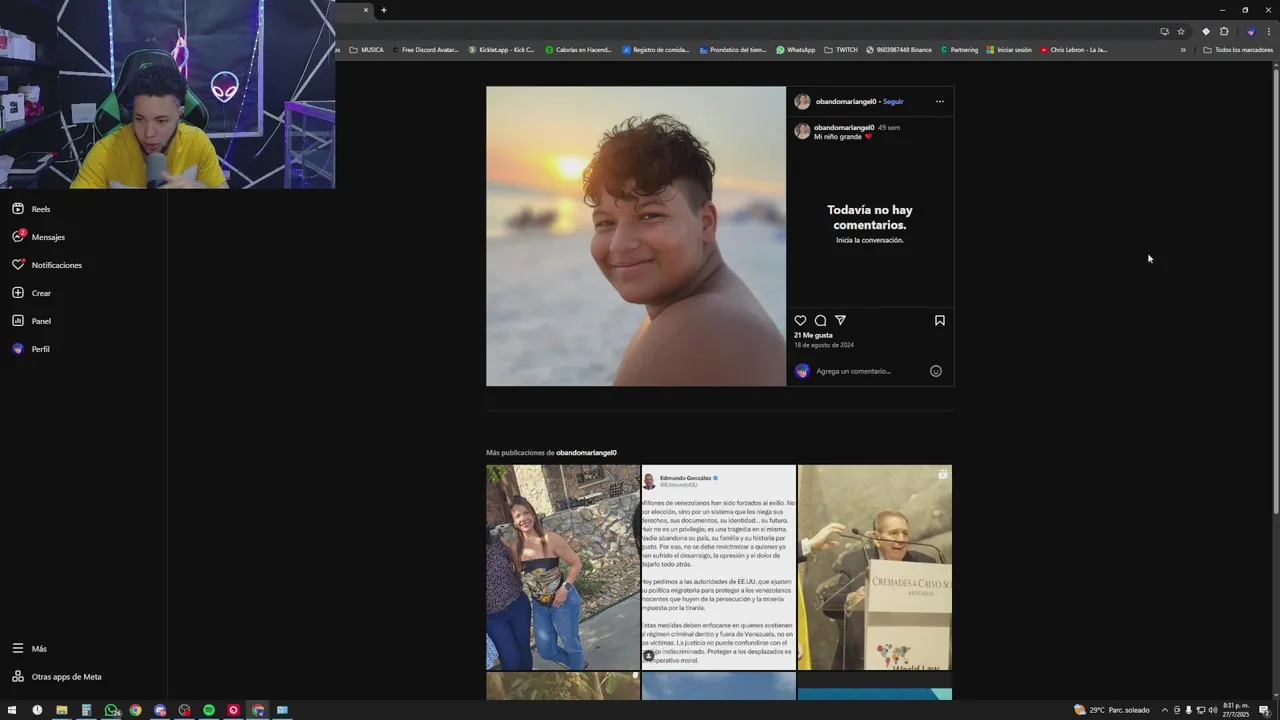
Task: Open obandomariangel0 profile from post header
Action: [x=846, y=101]
